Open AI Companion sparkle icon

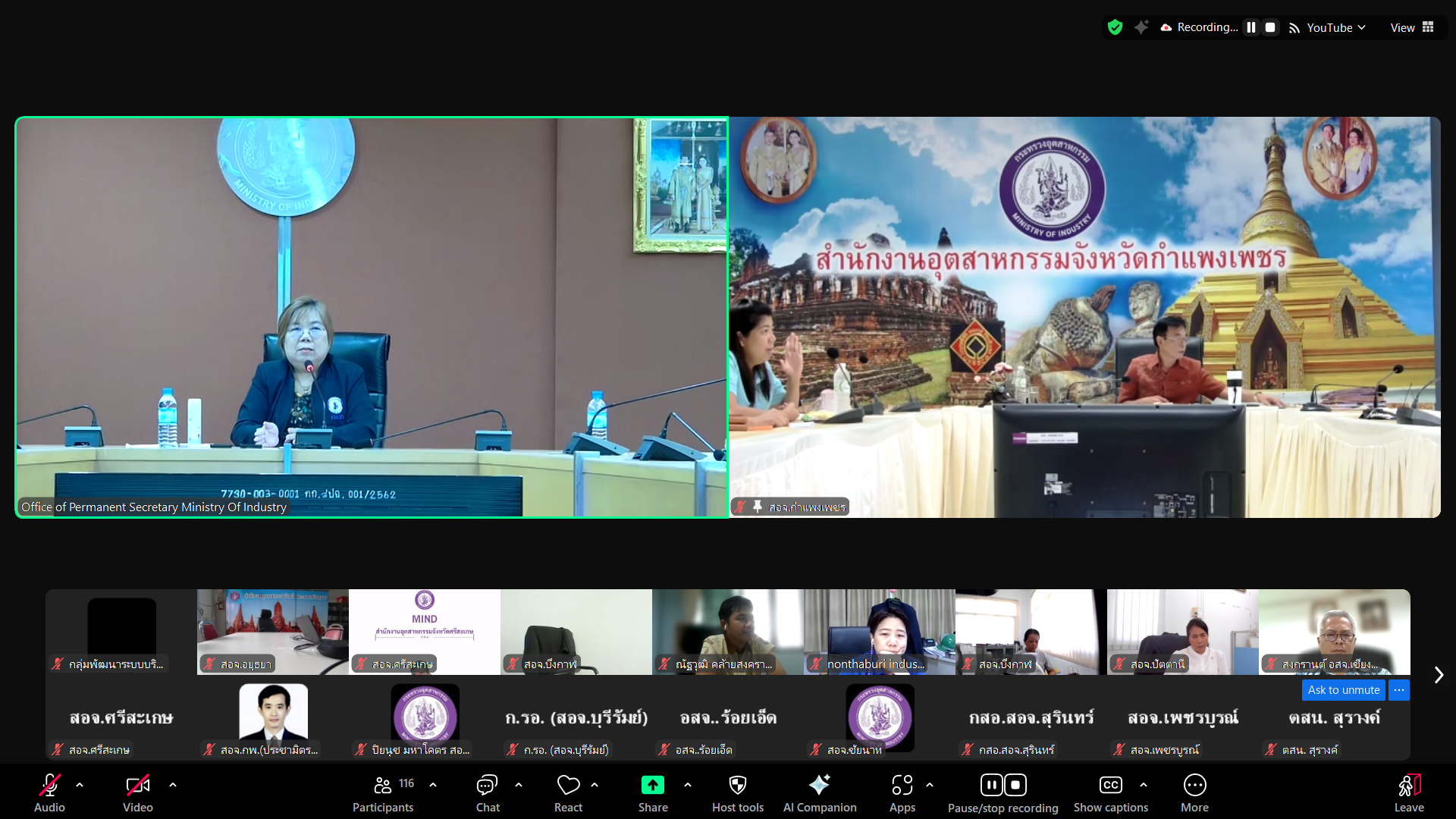[x=819, y=786]
